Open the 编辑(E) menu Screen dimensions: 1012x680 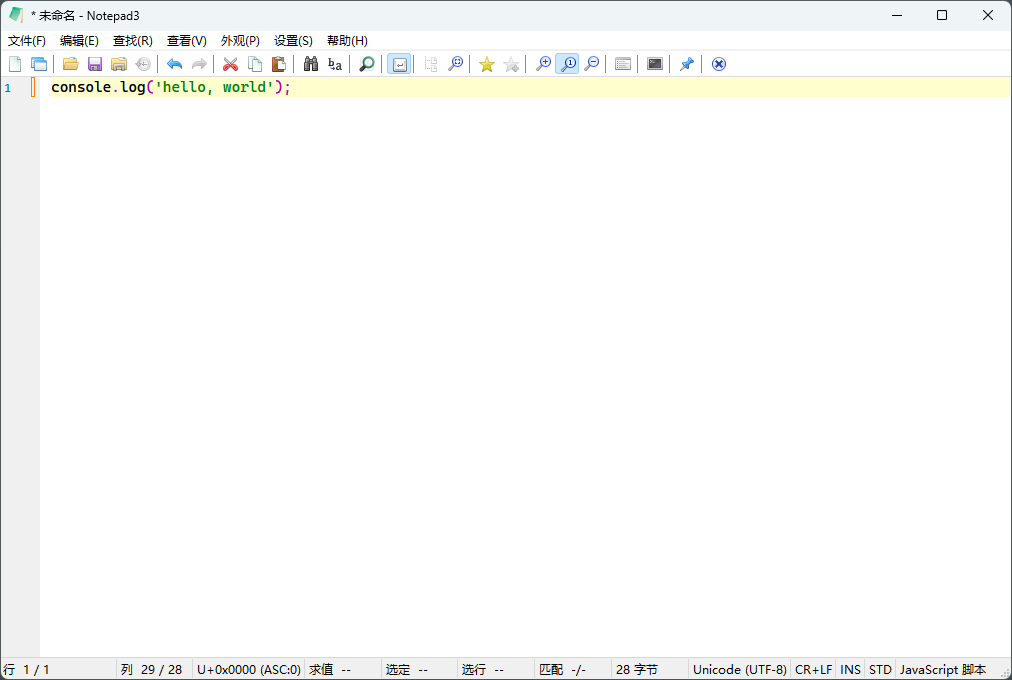(x=79, y=41)
